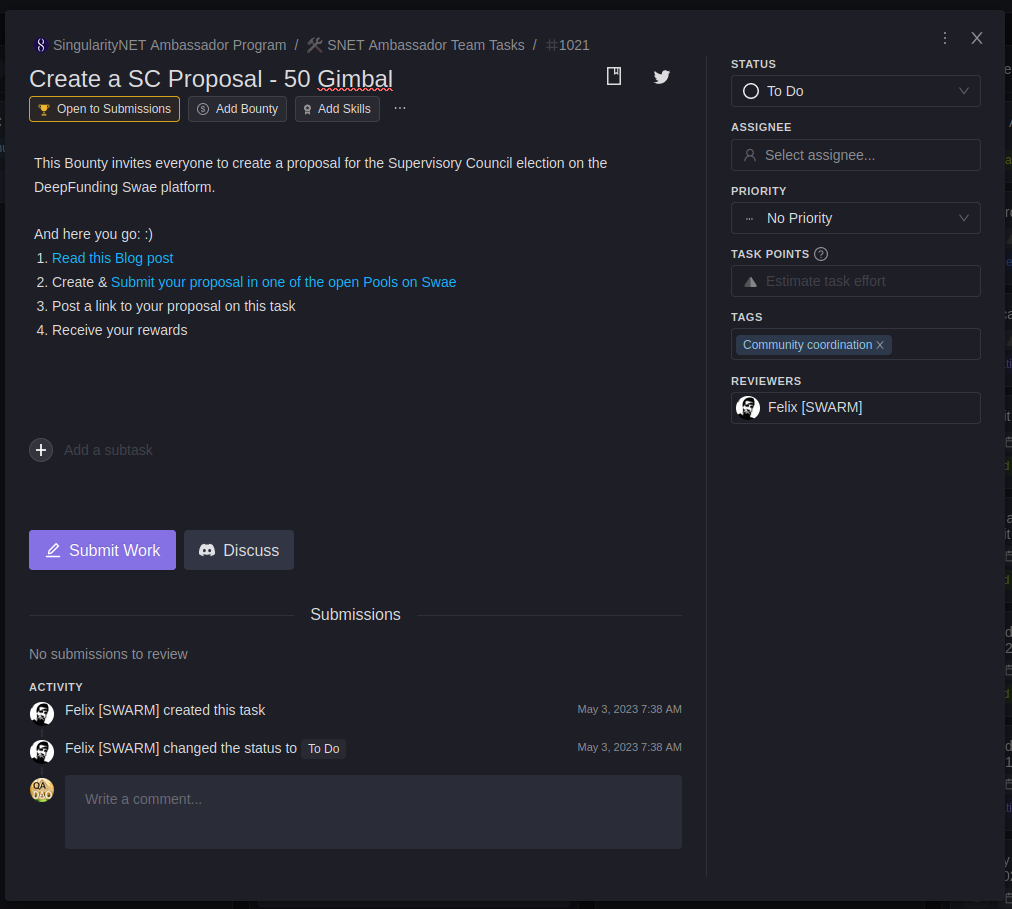Toggle the Open to Submissions badge
Viewport: 1012px width, 909px height.
pyautogui.click(x=104, y=109)
